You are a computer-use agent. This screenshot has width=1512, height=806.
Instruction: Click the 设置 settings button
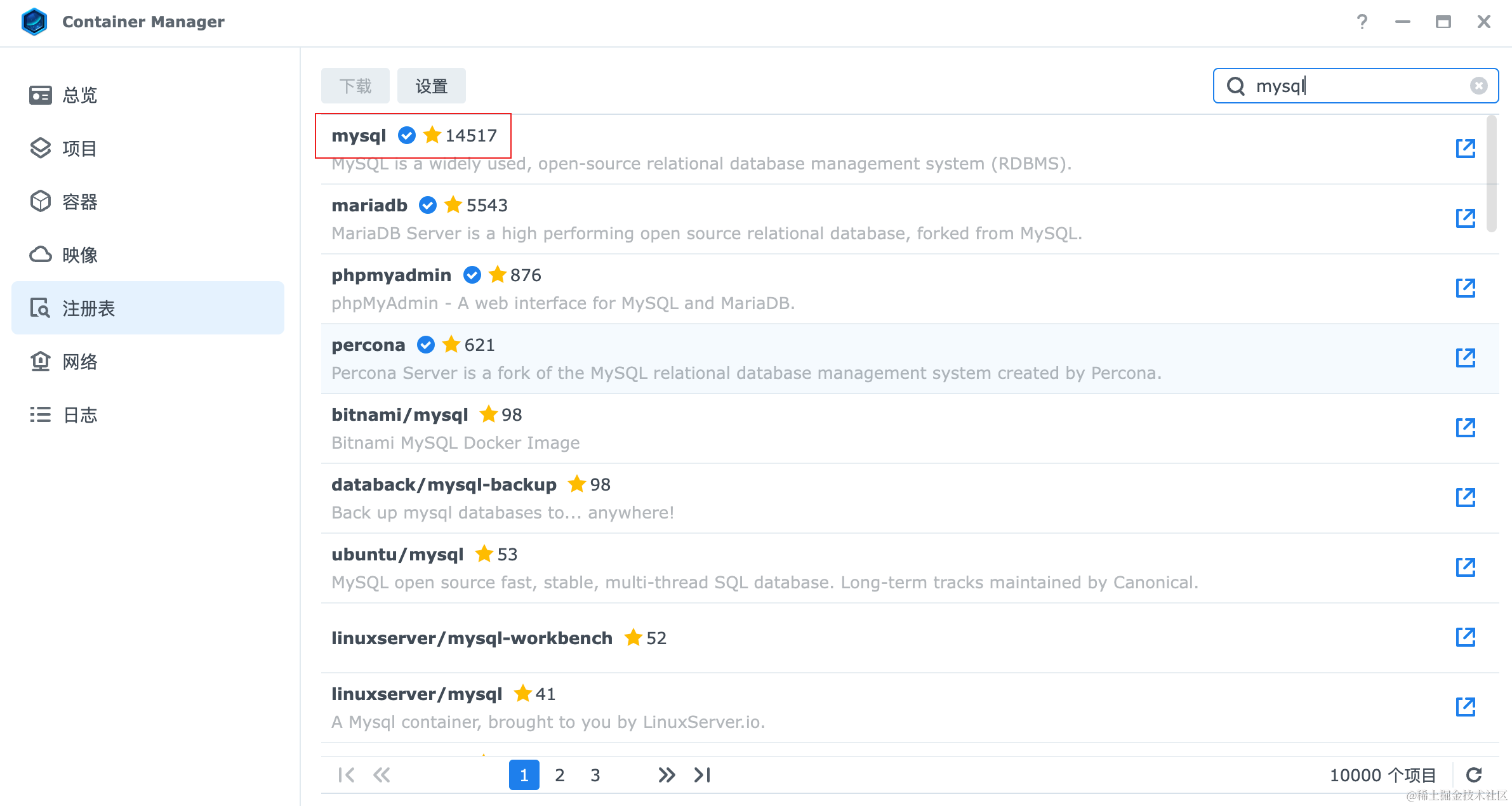431,86
